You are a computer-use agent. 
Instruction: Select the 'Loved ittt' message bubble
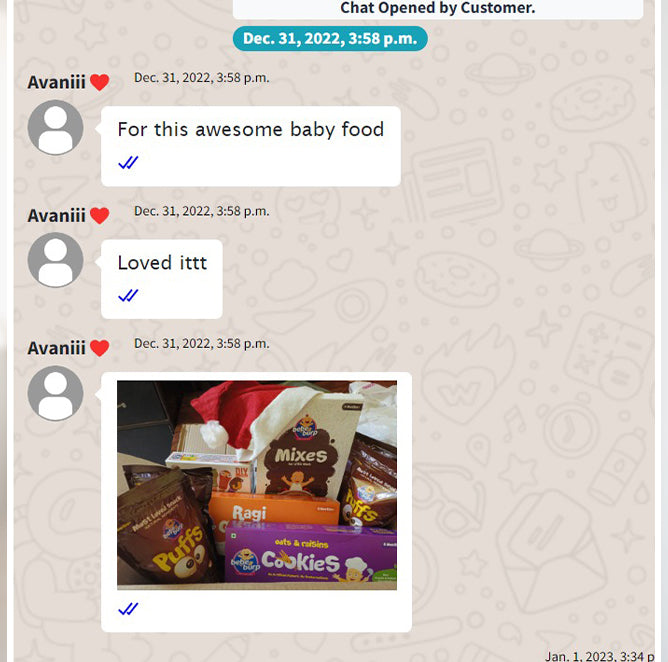click(x=162, y=279)
